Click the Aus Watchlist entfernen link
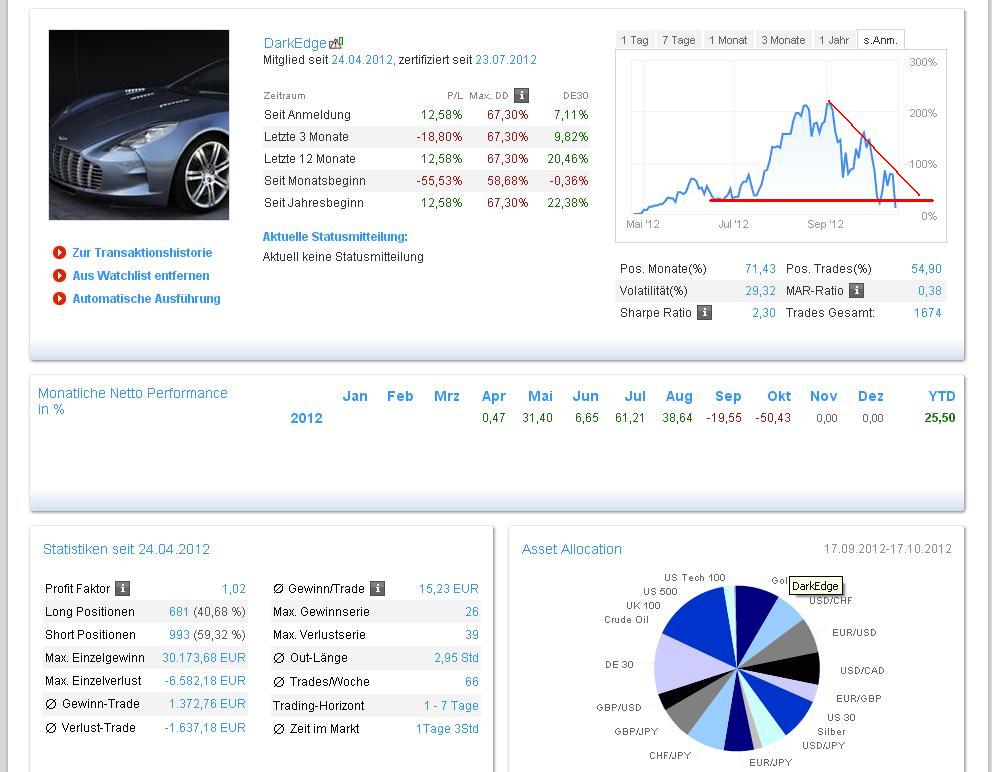Viewport: 992px width, 772px height. click(141, 276)
